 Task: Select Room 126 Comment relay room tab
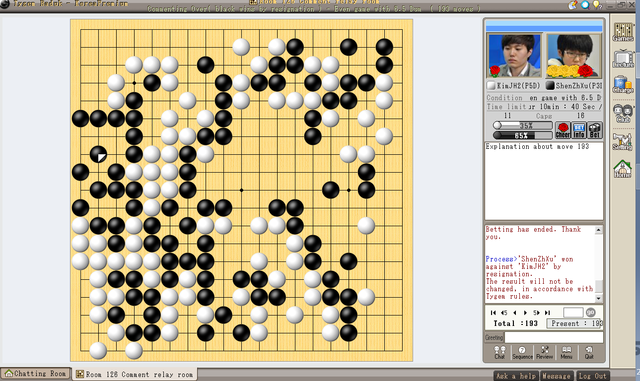135,374
